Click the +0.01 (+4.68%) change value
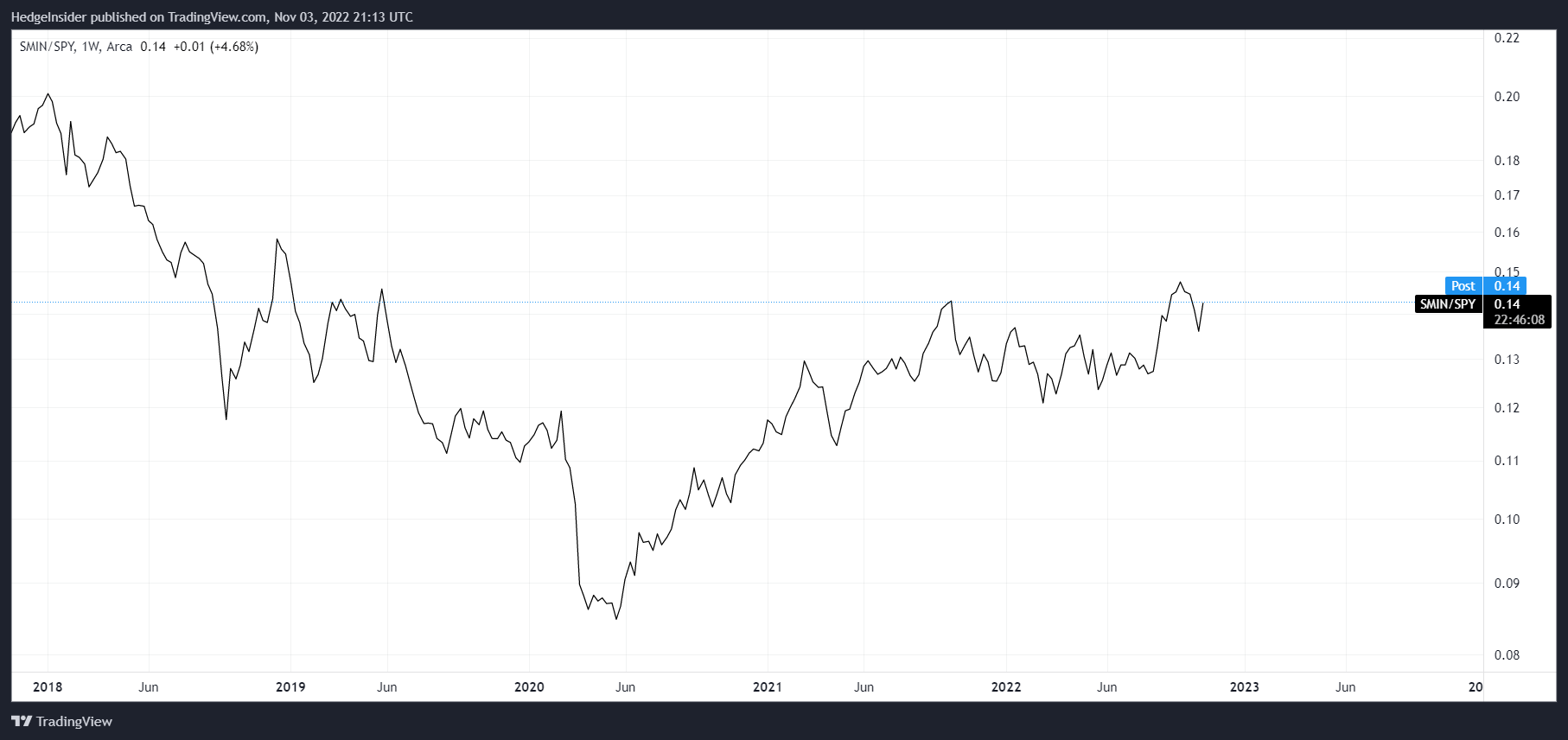 [216, 47]
